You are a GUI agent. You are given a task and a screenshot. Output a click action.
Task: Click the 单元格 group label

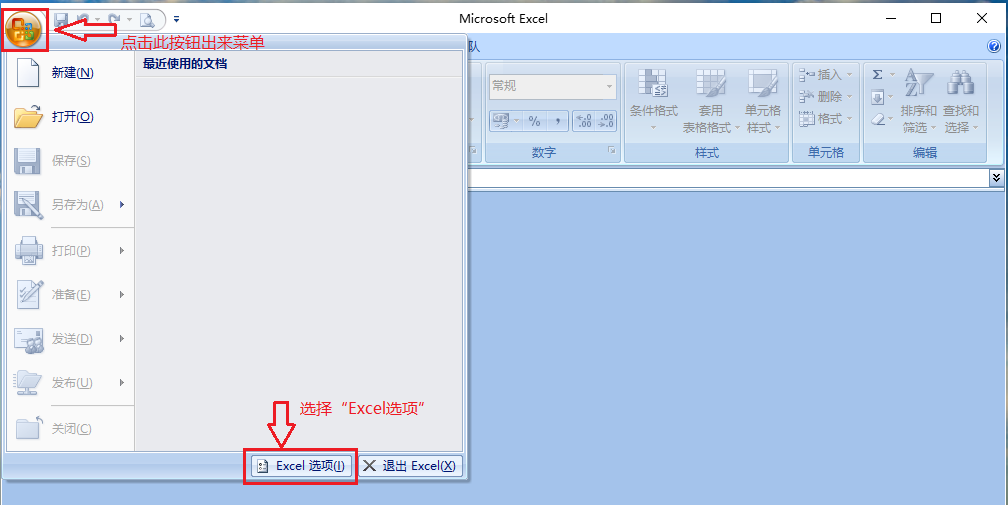[826, 152]
